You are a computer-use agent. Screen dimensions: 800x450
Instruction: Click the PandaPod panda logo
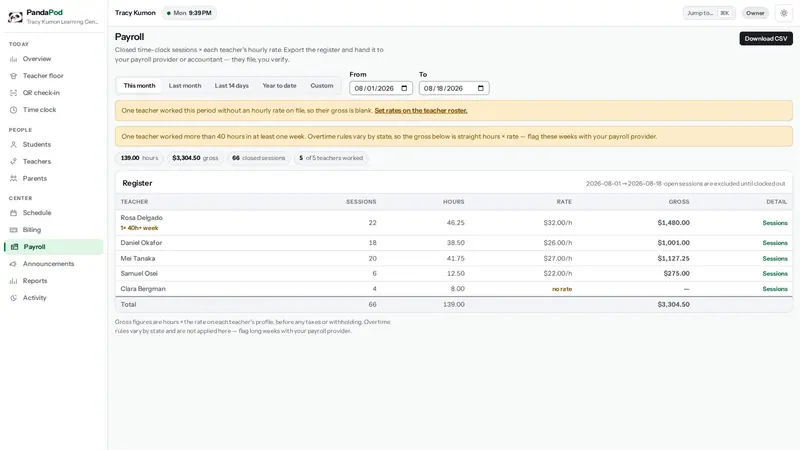click(15, 17)
